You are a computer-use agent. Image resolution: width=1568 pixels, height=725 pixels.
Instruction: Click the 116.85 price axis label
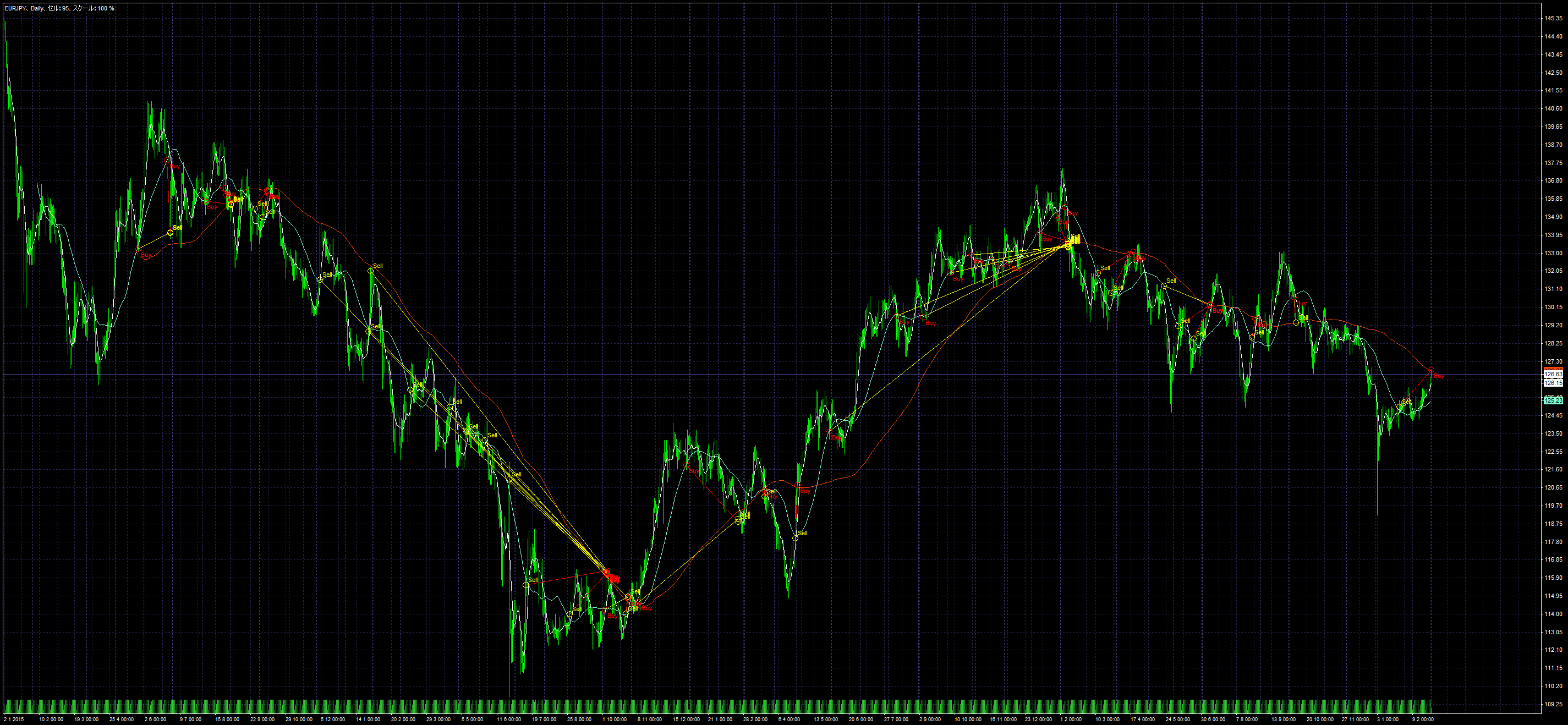(x=1553, y=560)
